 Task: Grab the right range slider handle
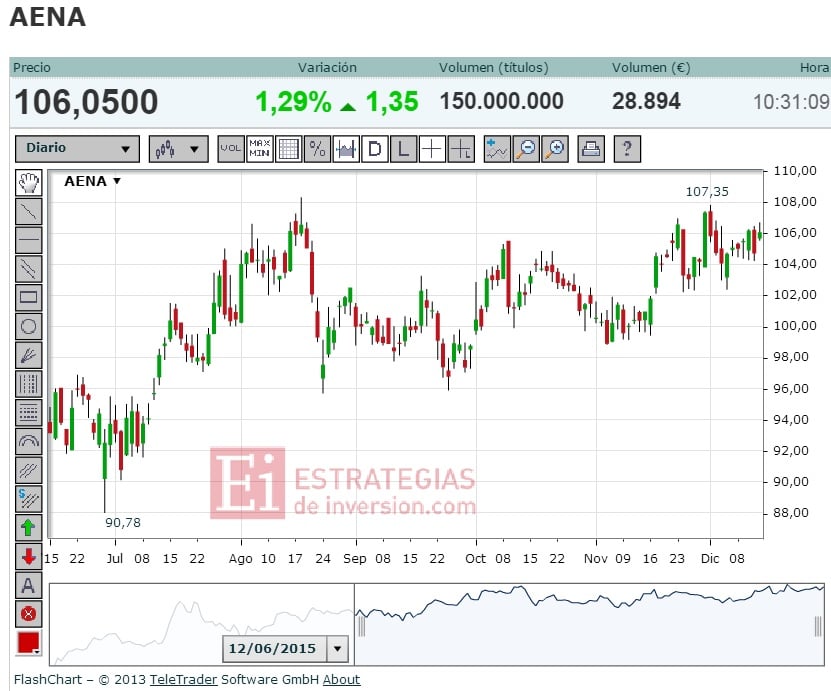click(x=818, y=626)
